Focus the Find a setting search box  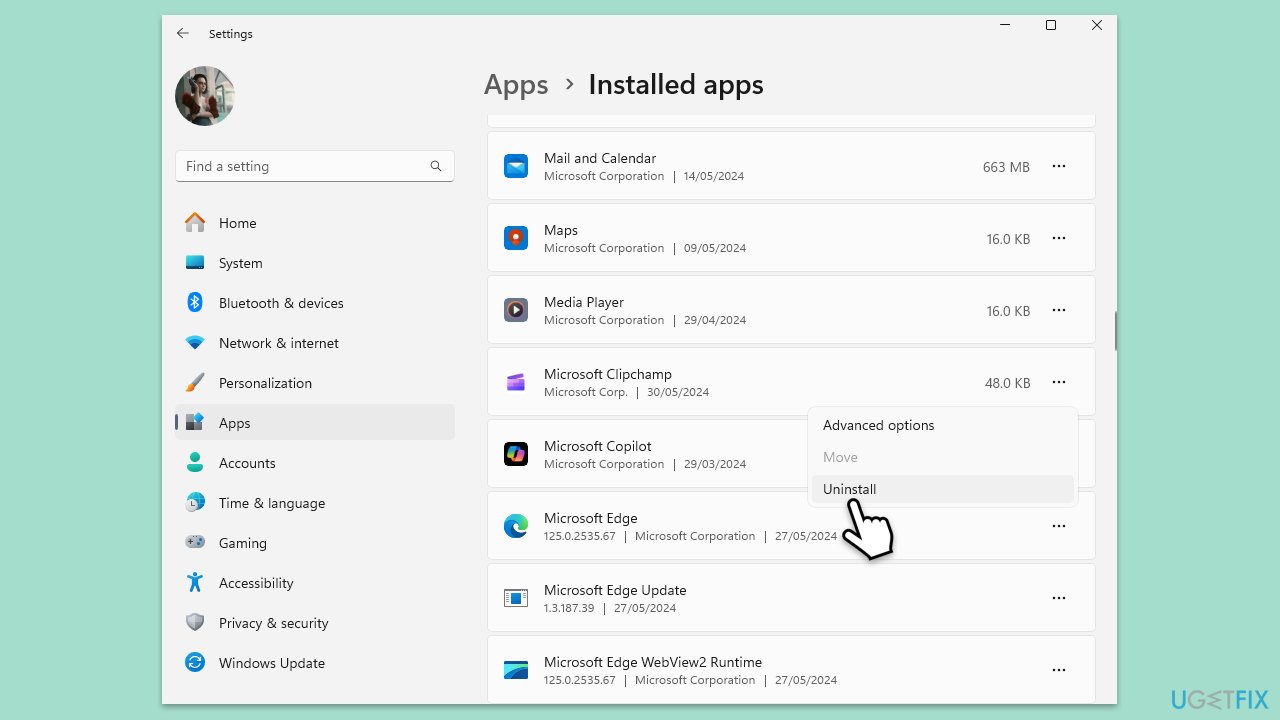tap(315, 166)
